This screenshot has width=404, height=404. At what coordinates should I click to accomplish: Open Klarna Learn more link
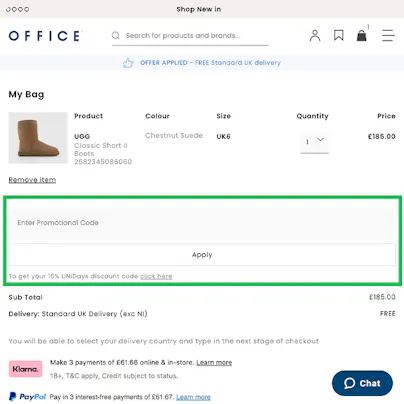click(214, 362)
